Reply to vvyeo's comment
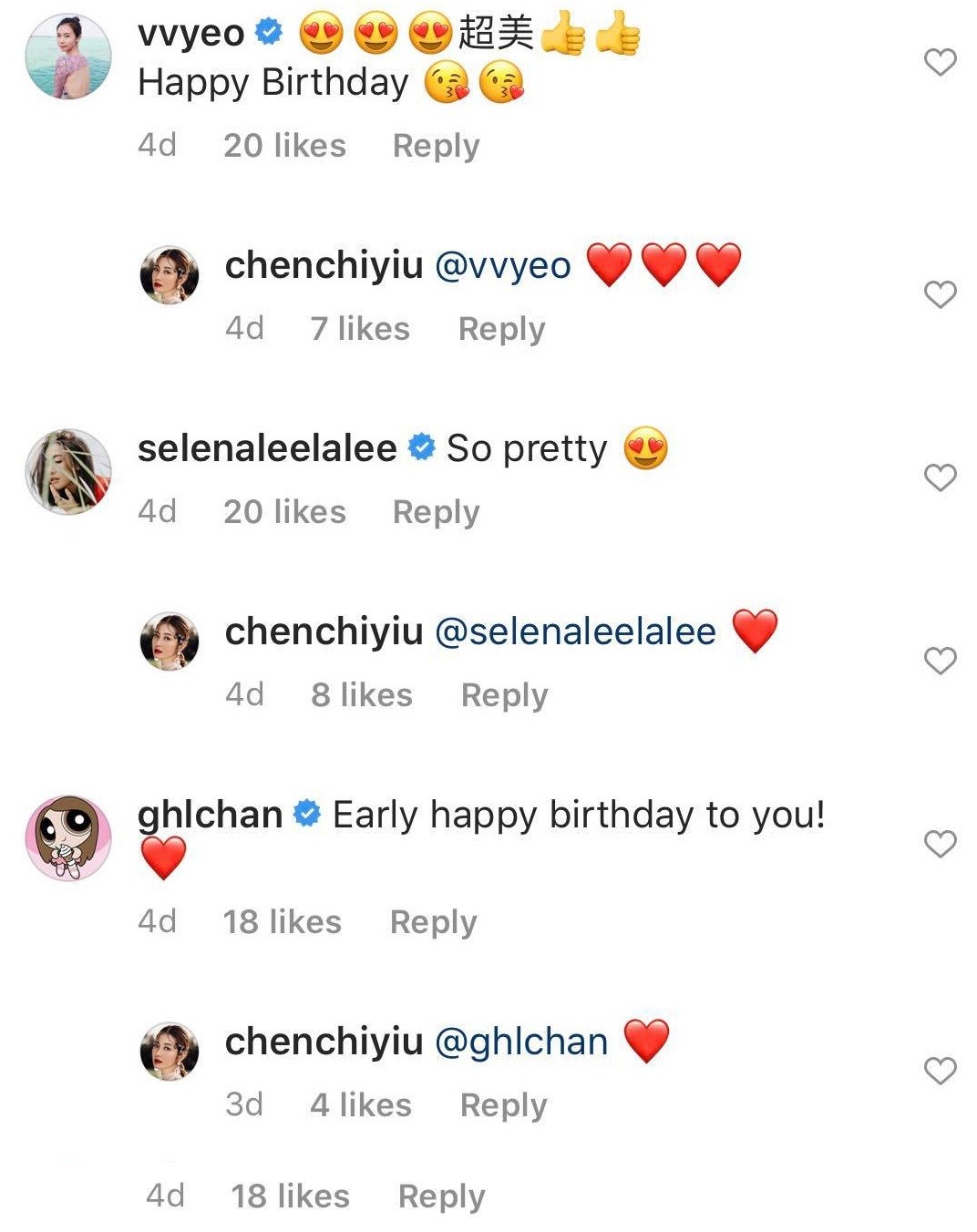This screenshot has height=1232, width=977. tap(436, 146)
